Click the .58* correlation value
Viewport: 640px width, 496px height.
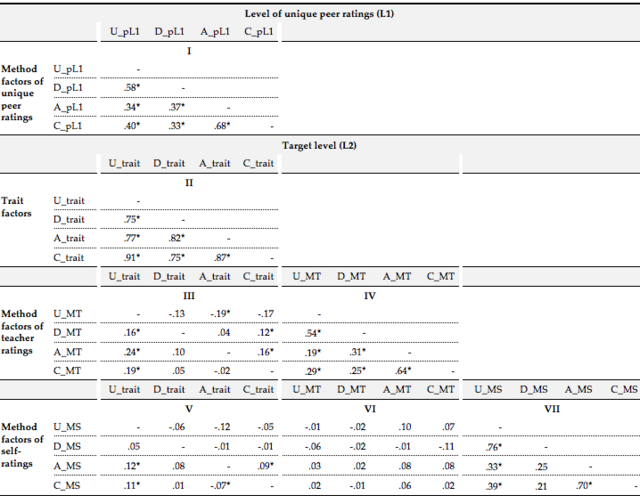pos(132,87)
